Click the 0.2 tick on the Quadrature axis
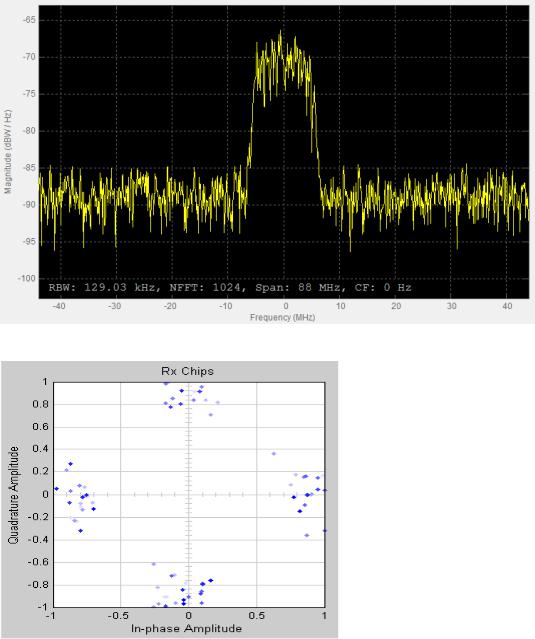This screenshot has height=639, width=535. click(x=40, y=471)
